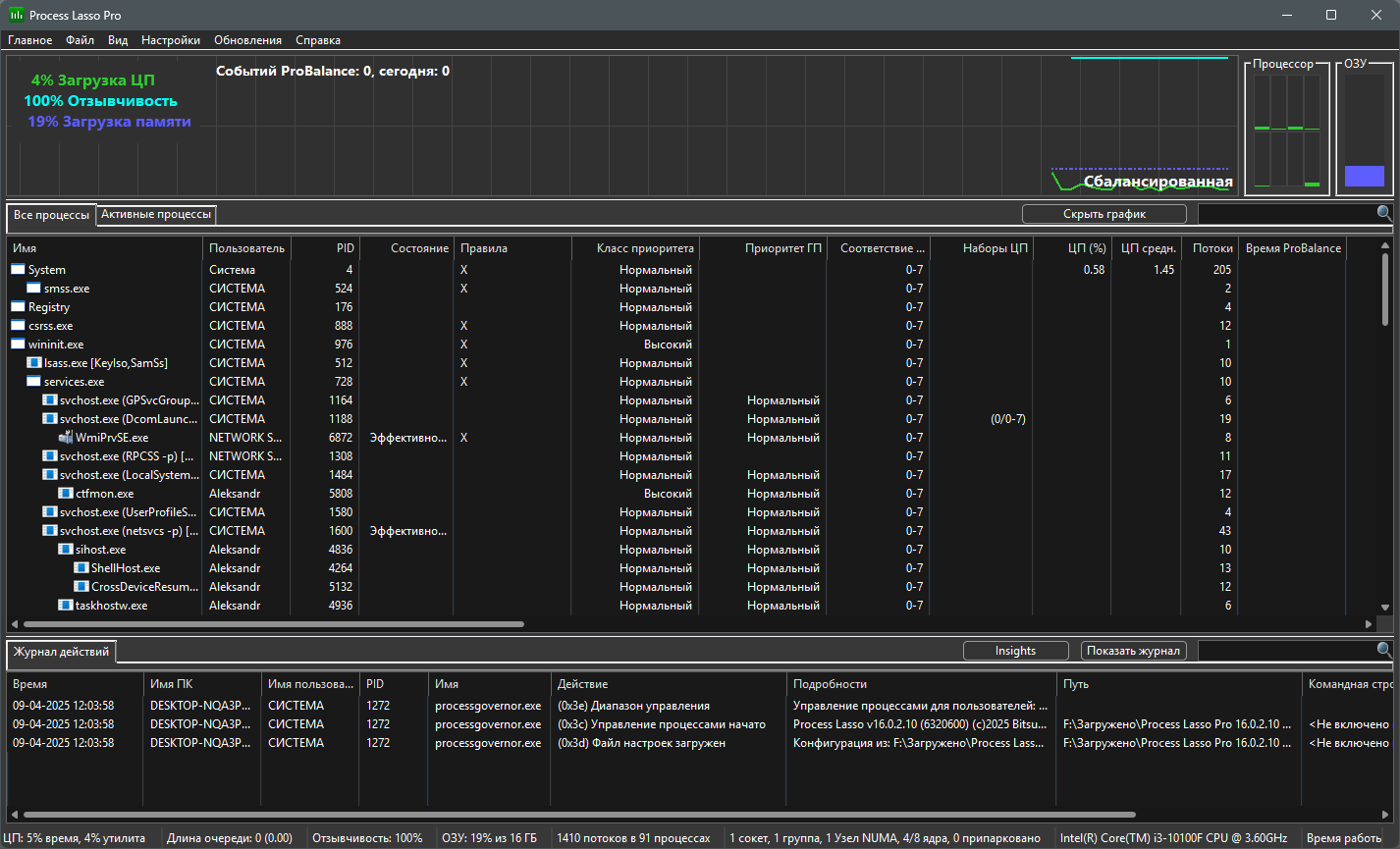This screenshot has height=849, width=1400.
Task: Click status bar 1410 потоков в 91 процессах
Action: point(633,838)
